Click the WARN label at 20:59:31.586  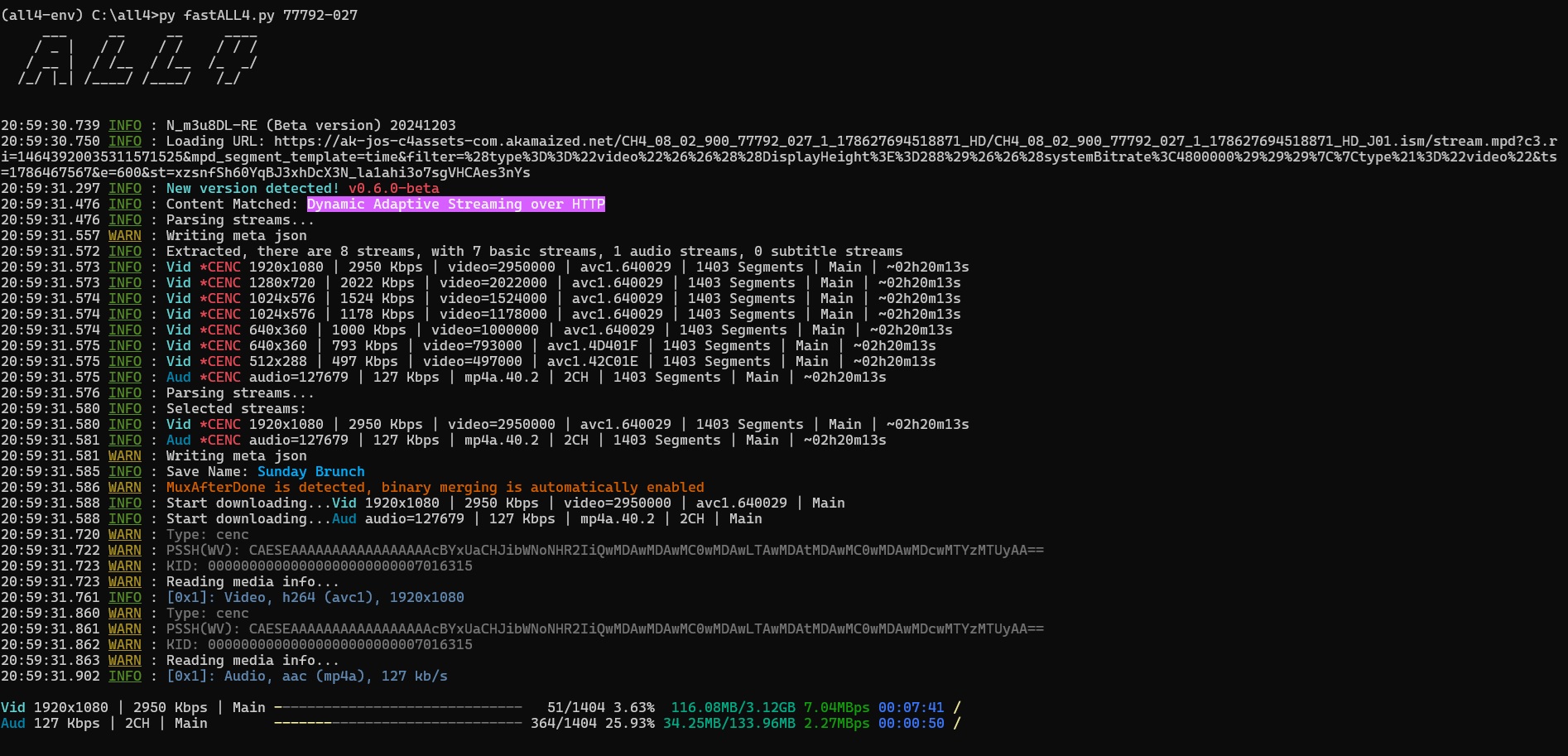point(125,488)
